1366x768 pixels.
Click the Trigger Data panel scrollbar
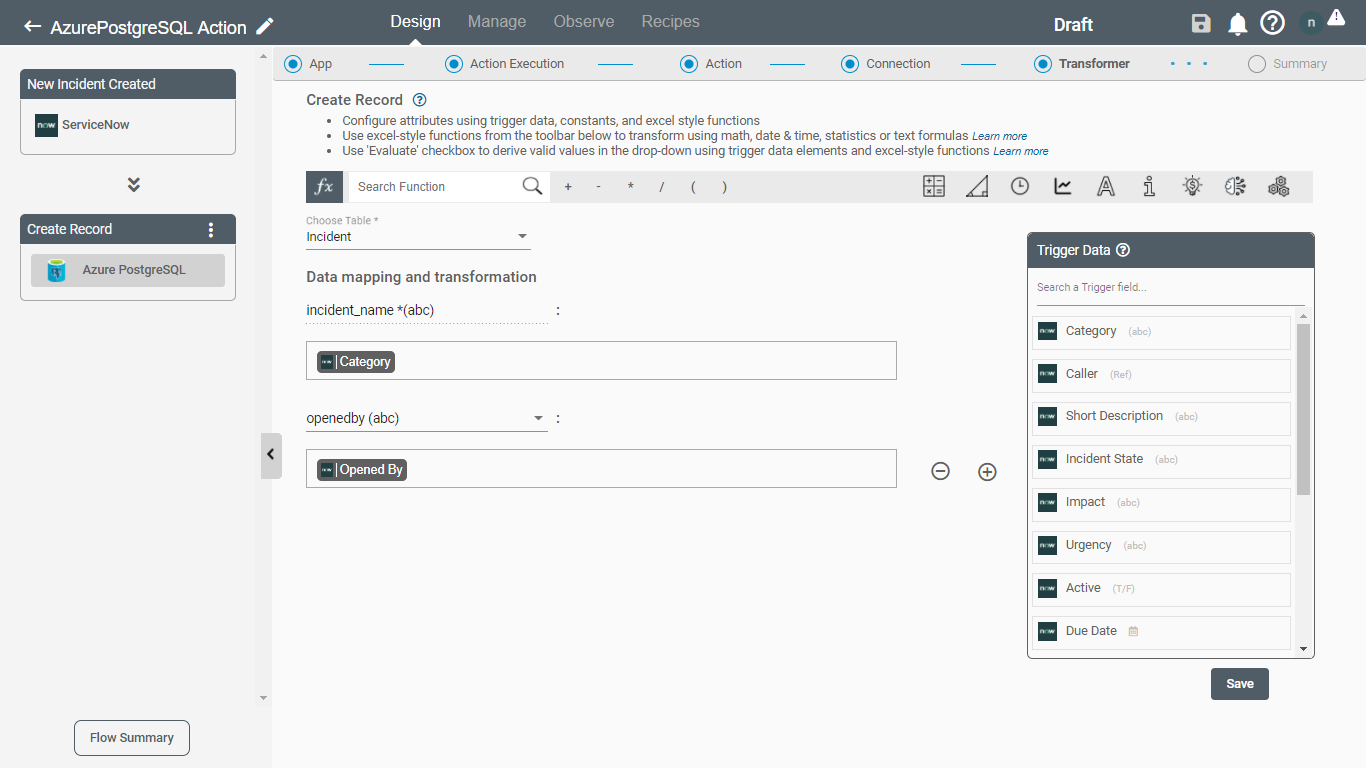(1303, 409)
